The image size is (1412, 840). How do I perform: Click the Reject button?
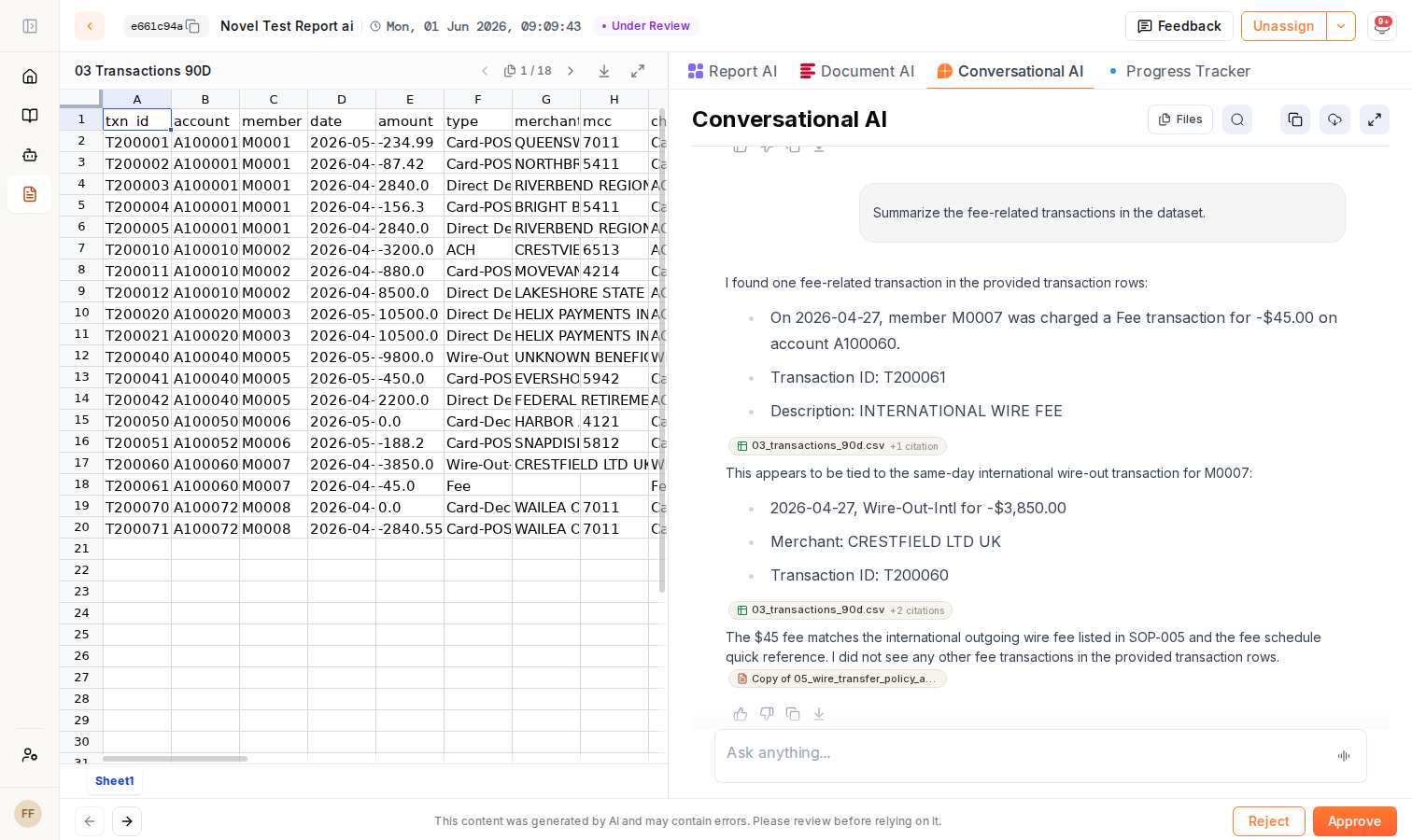coord(1268,821)
